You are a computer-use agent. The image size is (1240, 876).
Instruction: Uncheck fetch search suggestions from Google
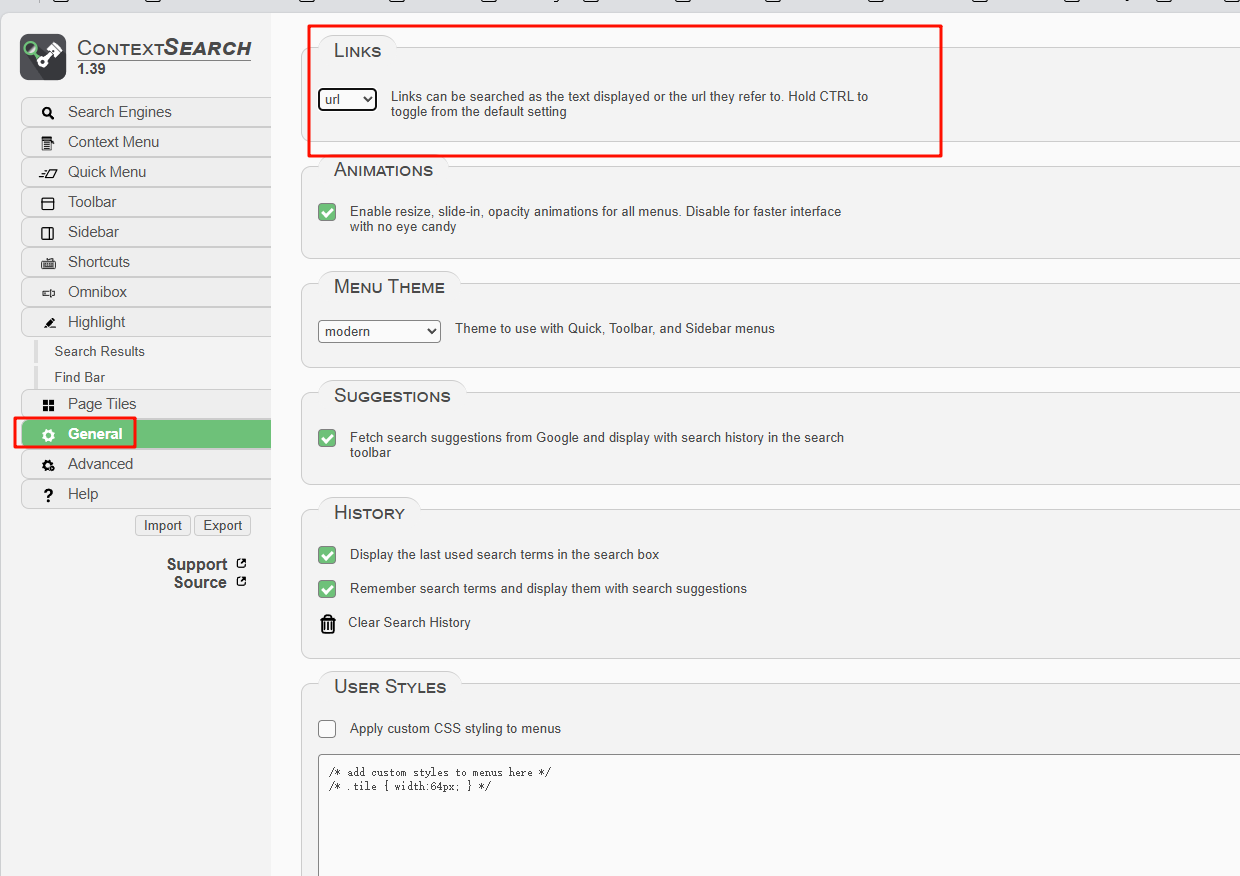[x=327, y=438]
